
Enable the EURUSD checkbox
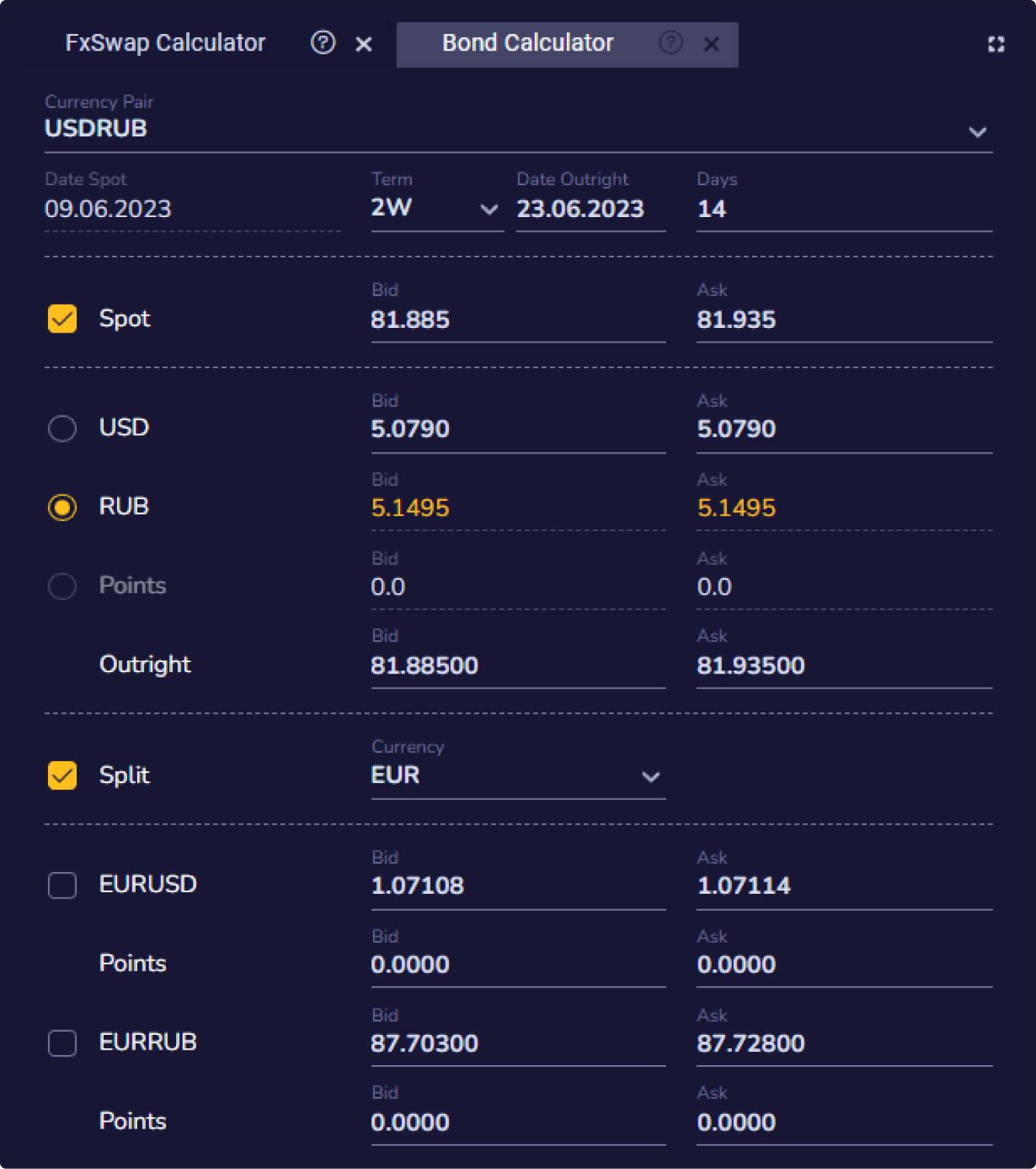coord(62,885)
